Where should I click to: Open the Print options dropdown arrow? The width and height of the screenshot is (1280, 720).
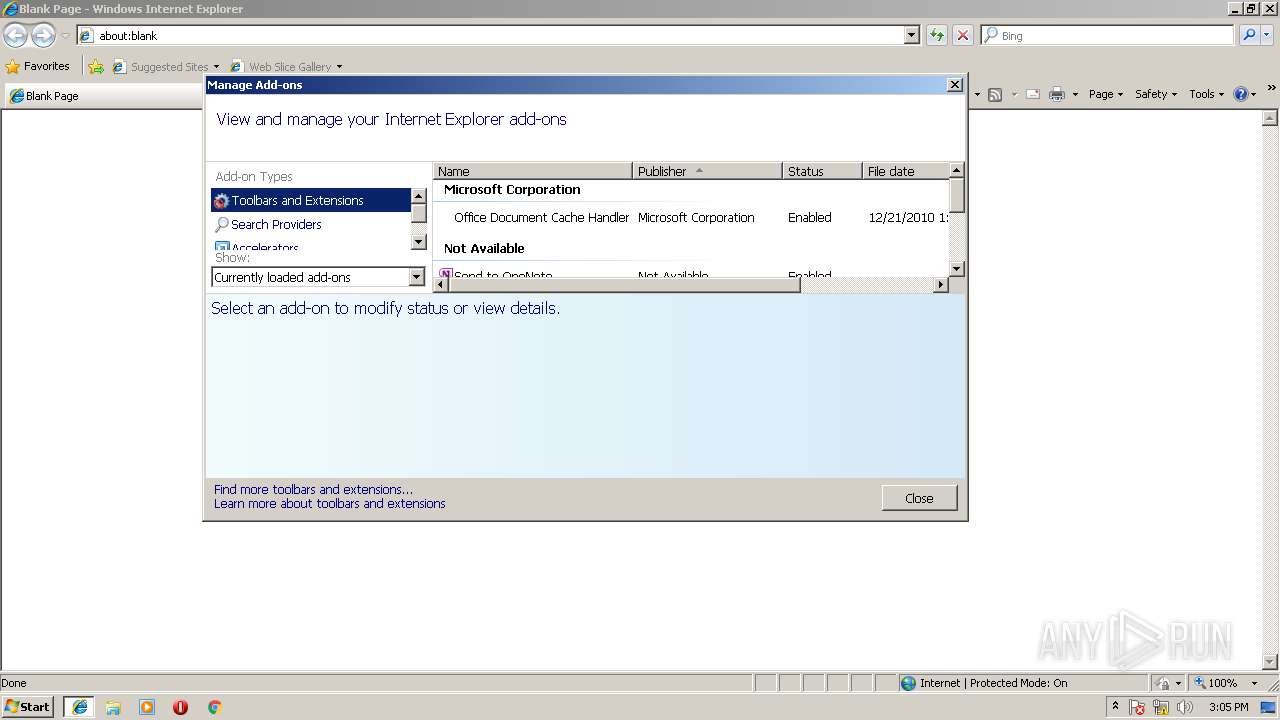coord(1075,94)
